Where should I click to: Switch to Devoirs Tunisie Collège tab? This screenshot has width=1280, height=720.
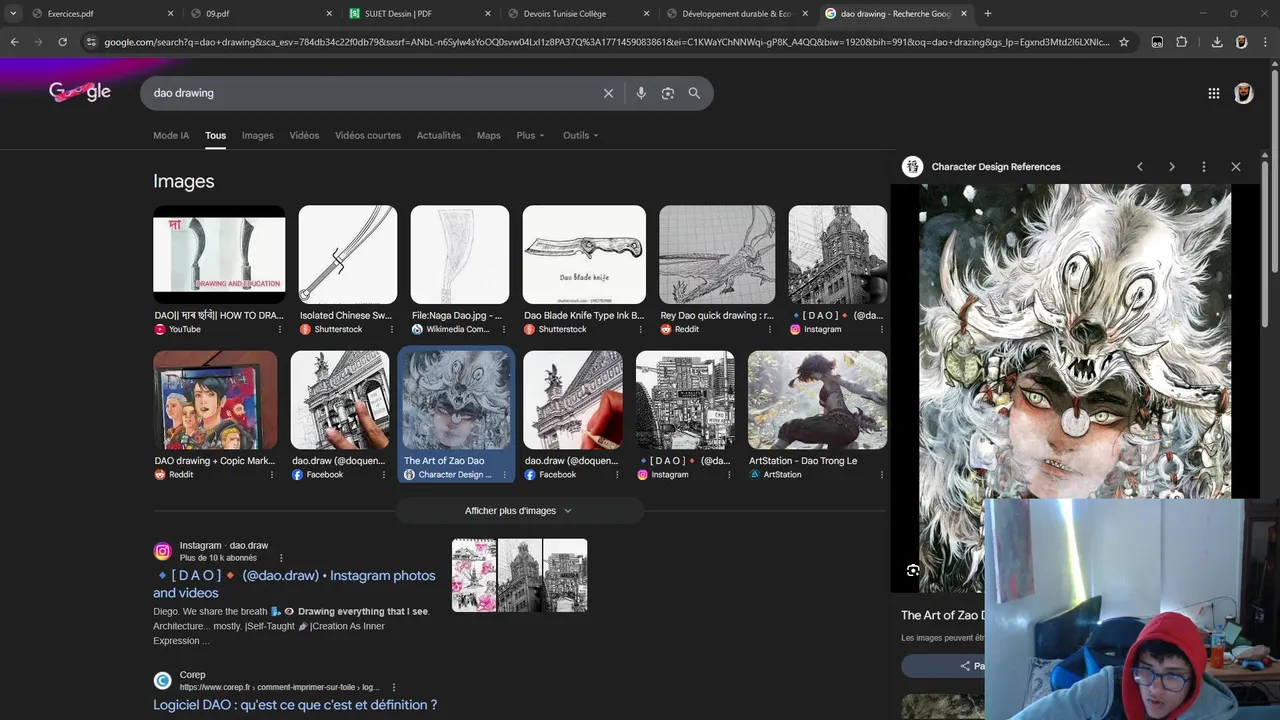pos(578,14)
